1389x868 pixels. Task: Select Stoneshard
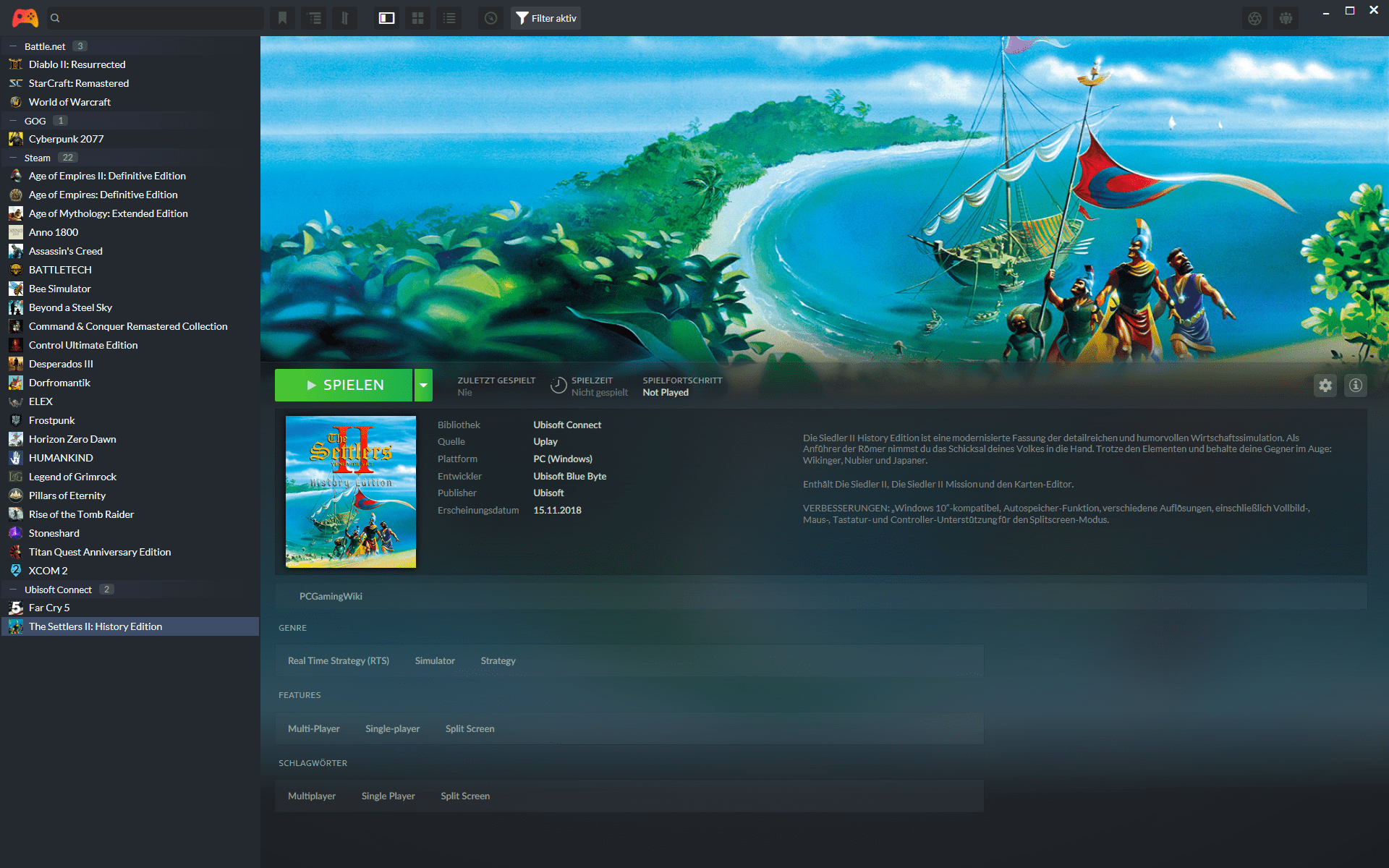tap(130, 533)
